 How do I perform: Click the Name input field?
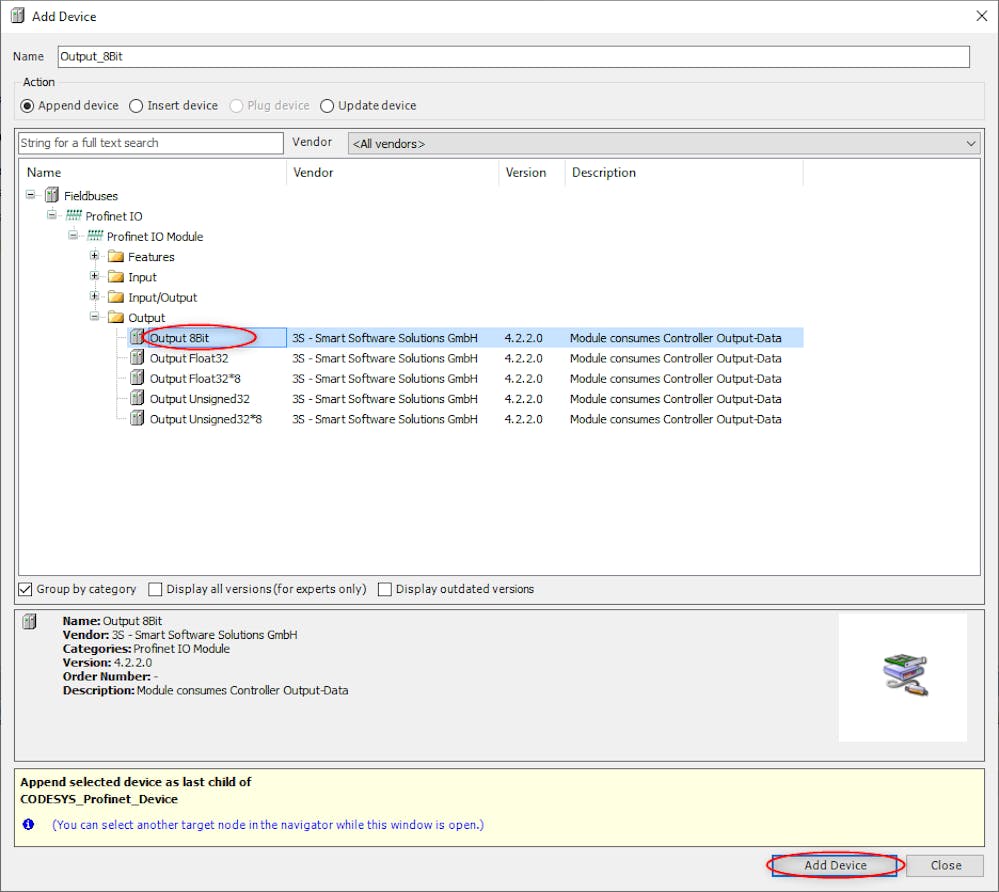(x=514, y=57)
